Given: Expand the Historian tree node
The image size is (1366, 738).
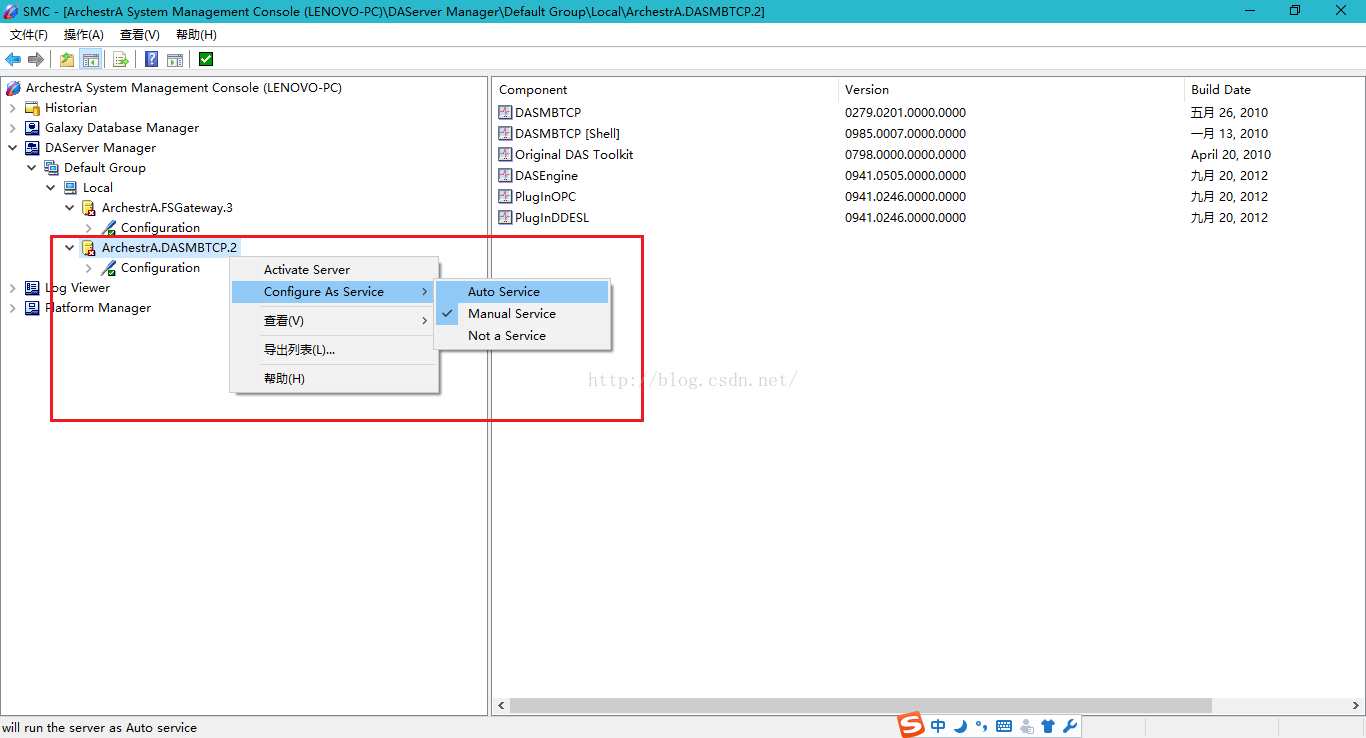Looking at the screenshot, I should pos(13,108).
